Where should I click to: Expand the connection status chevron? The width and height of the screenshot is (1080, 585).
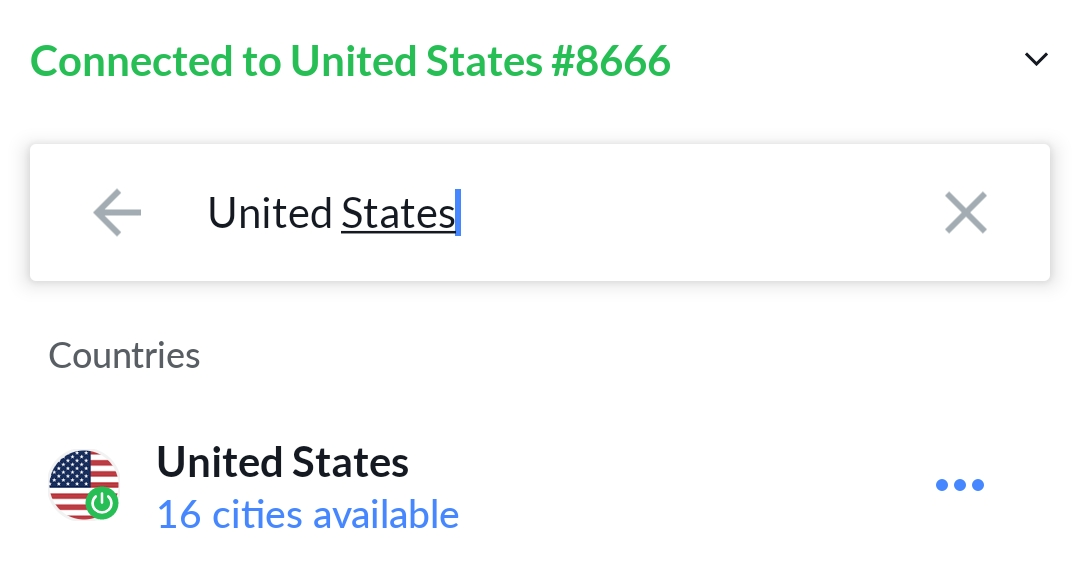coord(1036,60)
